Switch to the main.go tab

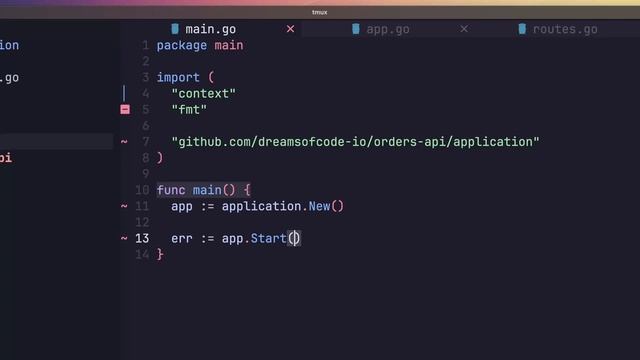[211, 29]
